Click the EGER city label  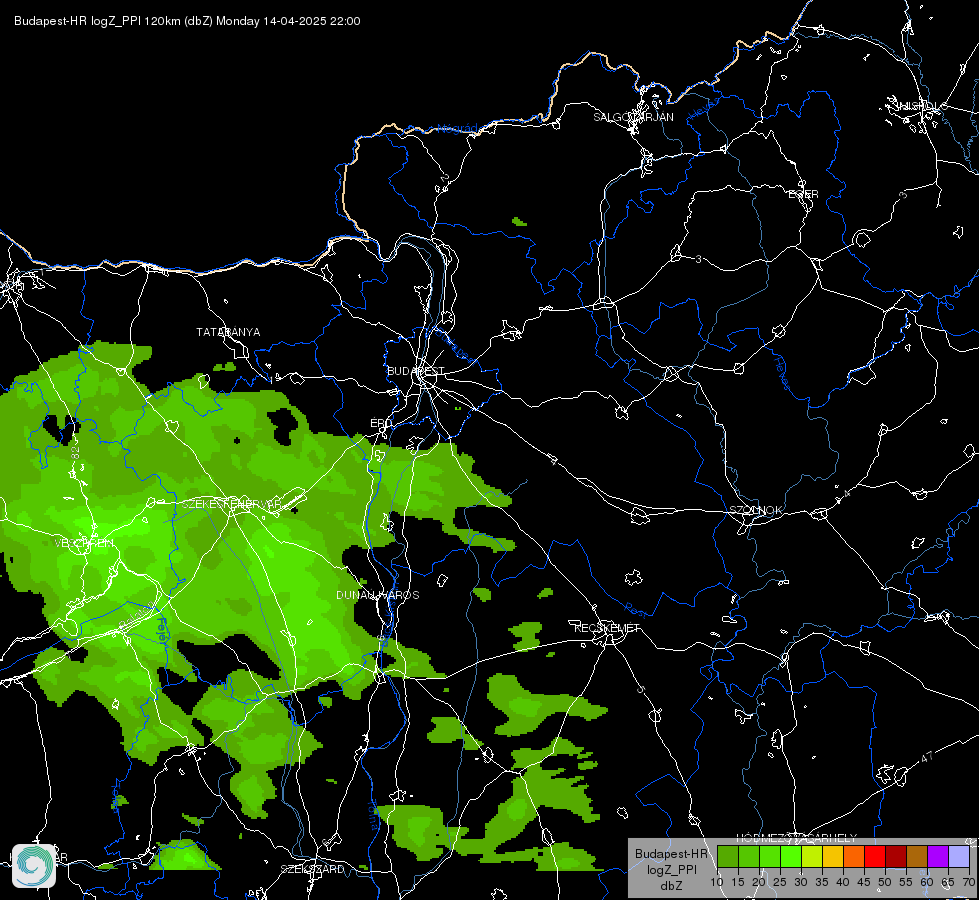click(804, 194)
